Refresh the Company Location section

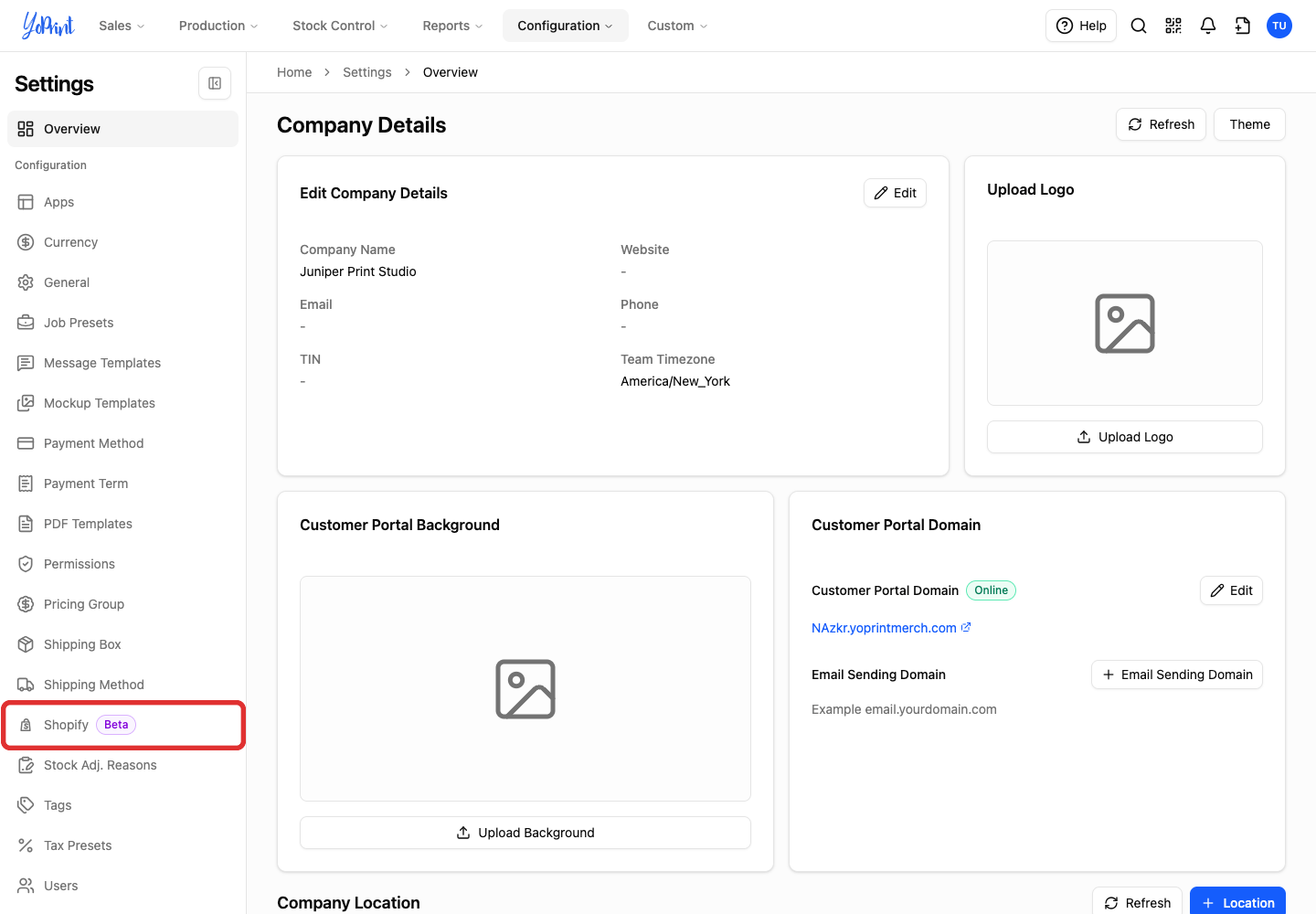point(1137,902)
